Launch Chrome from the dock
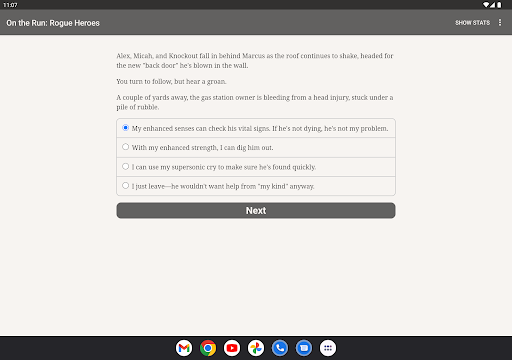Image resolution: width=512 pixels, height=360 pixels. 208,348
